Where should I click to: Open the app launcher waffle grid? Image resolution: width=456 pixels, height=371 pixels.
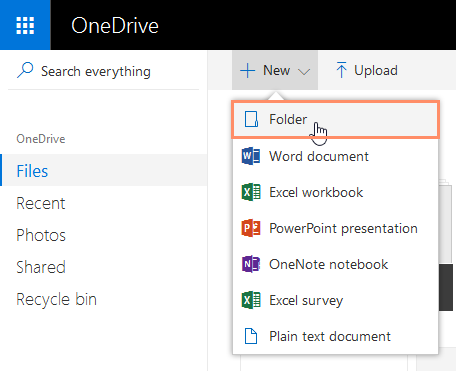click(x=25, y=25)
